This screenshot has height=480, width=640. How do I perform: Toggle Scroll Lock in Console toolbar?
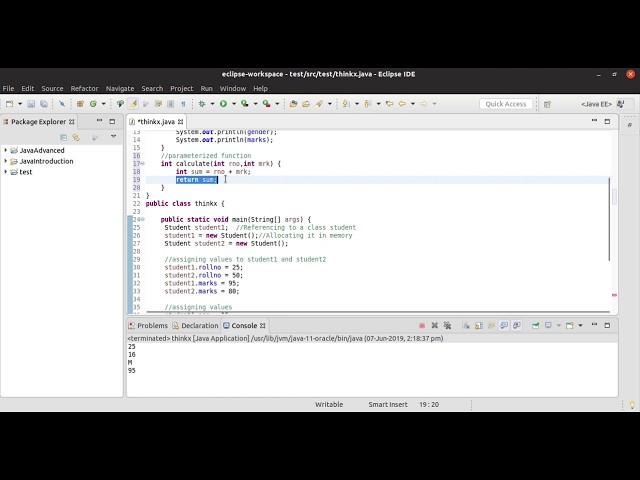[478, 325]
